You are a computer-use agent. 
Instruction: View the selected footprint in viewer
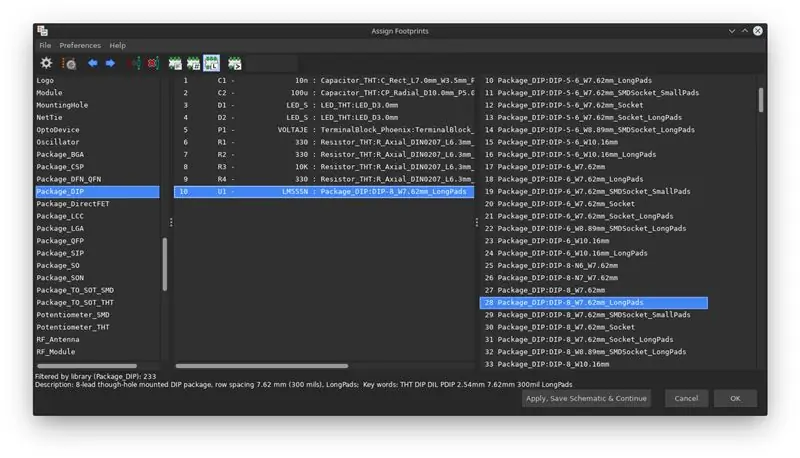click(x=69, y=63)
